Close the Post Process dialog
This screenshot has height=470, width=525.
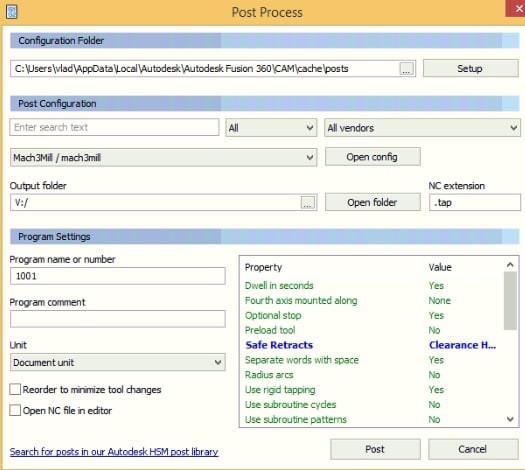pos(517,8)
